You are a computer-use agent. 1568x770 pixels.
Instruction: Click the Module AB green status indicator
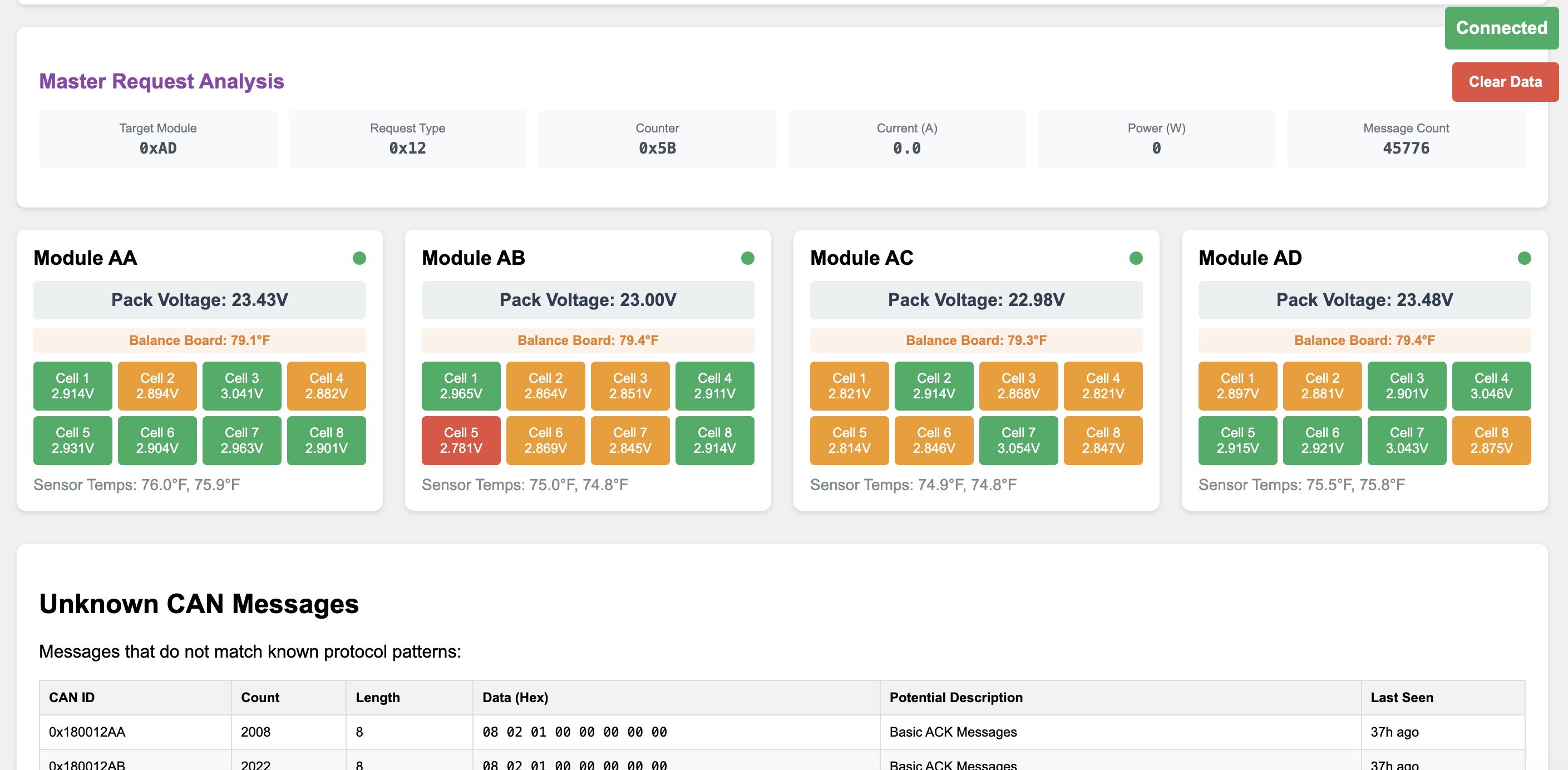coord(747,258)
